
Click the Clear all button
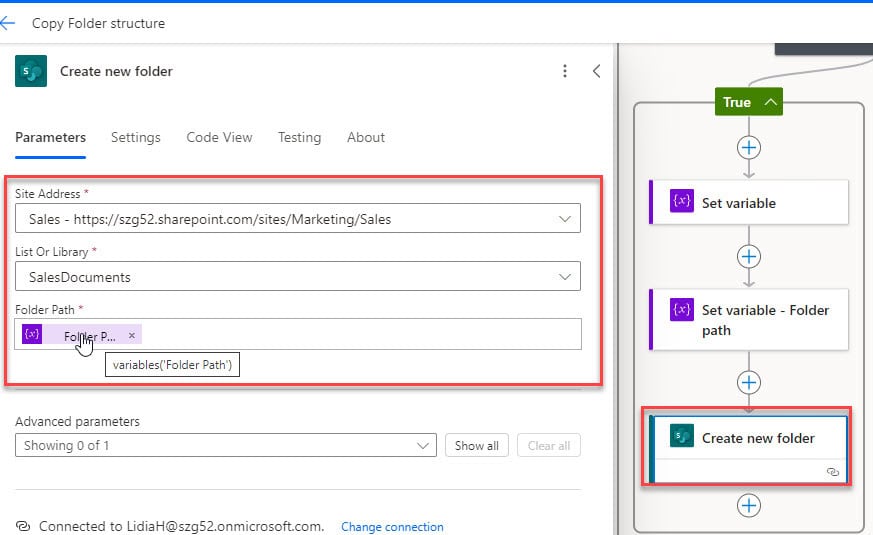(x=548, y=445)
